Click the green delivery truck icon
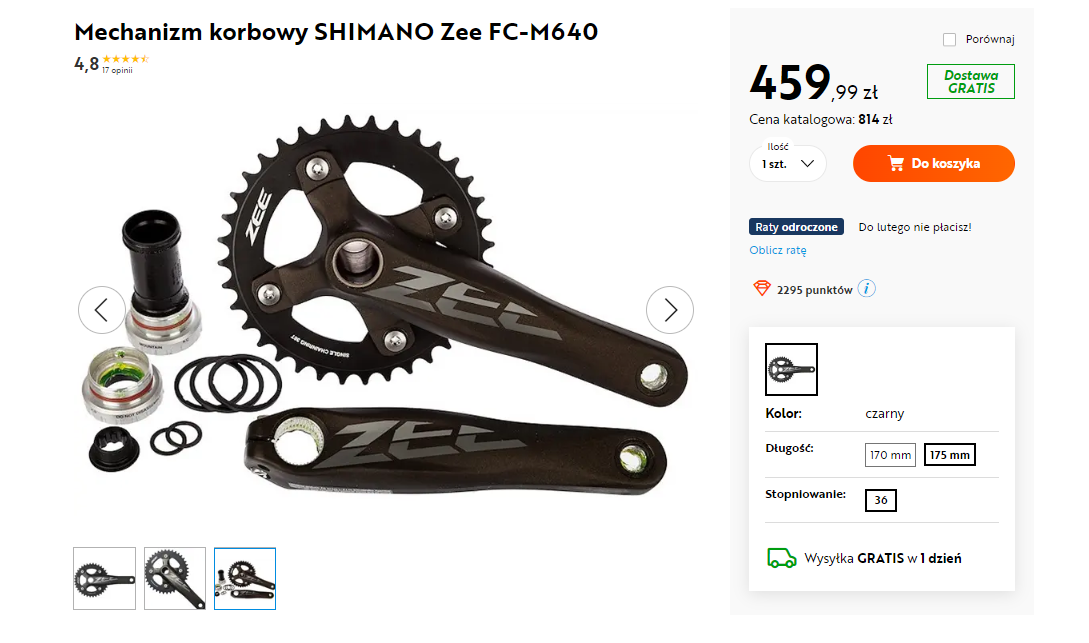This screenshot has height=643, width=1089. tap(781, 558)
